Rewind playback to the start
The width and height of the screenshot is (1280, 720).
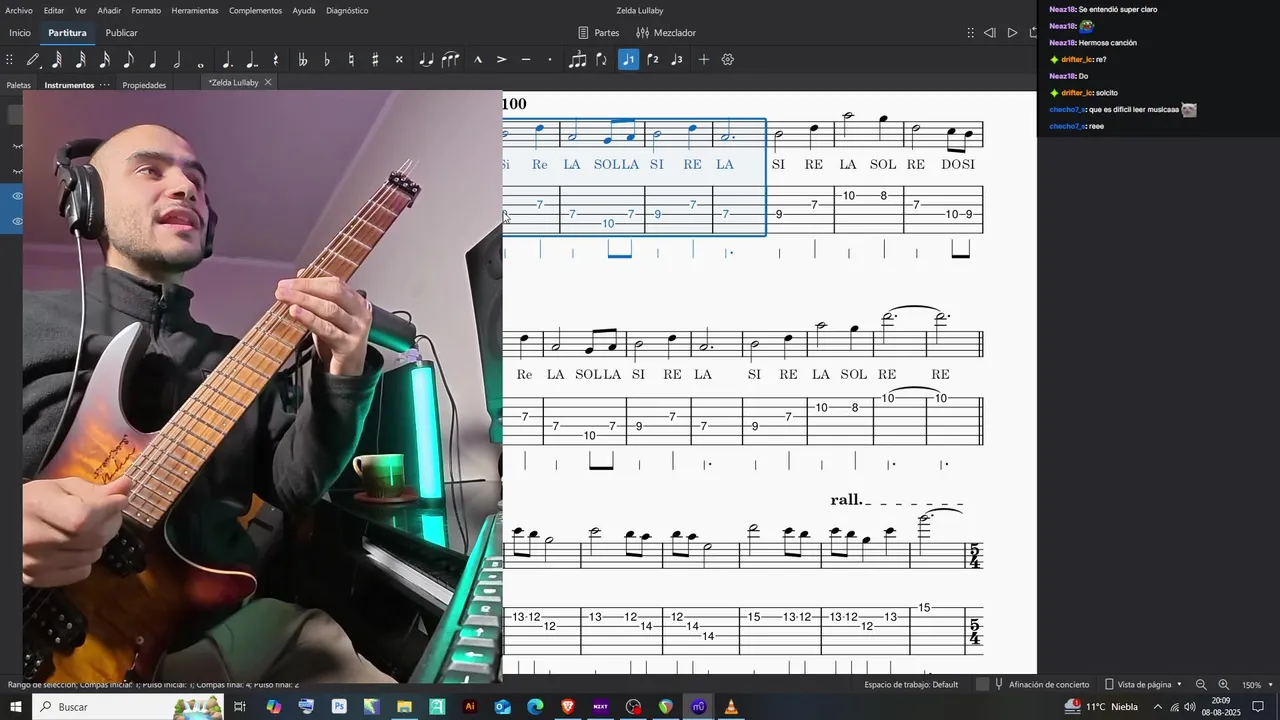point(989,33)
